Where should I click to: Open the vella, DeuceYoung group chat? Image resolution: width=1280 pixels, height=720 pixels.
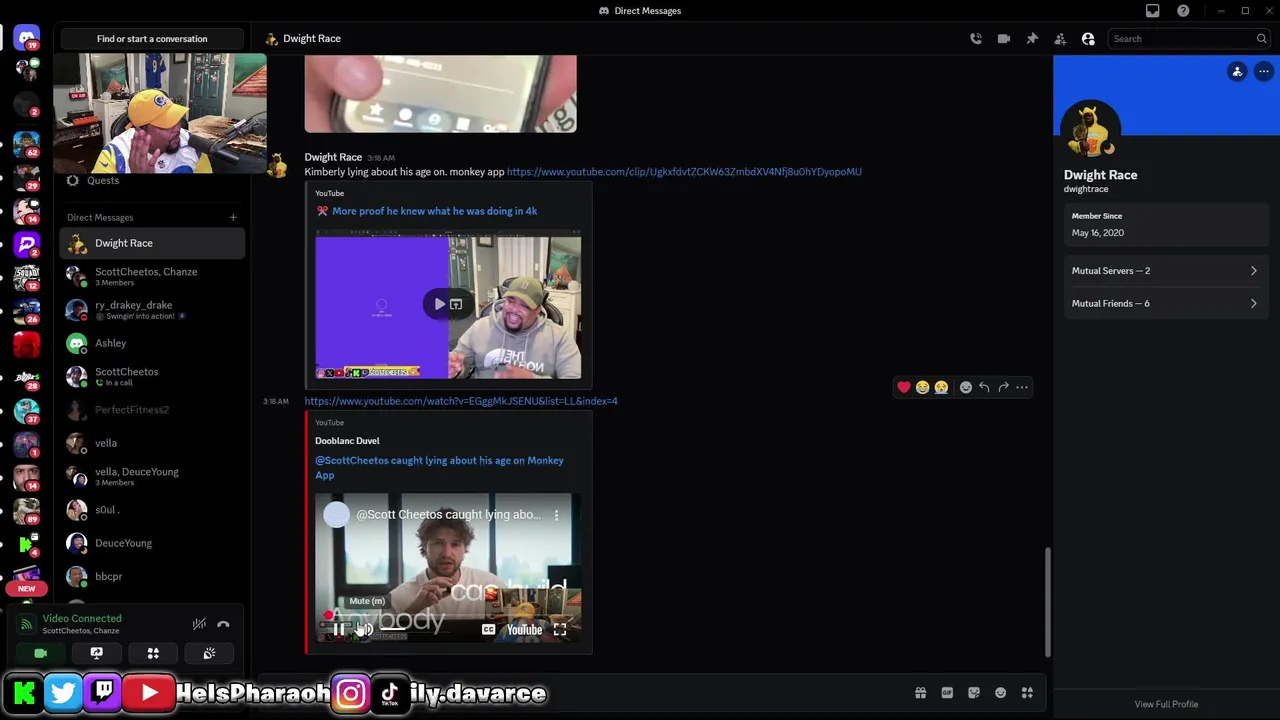coord(152,476)
